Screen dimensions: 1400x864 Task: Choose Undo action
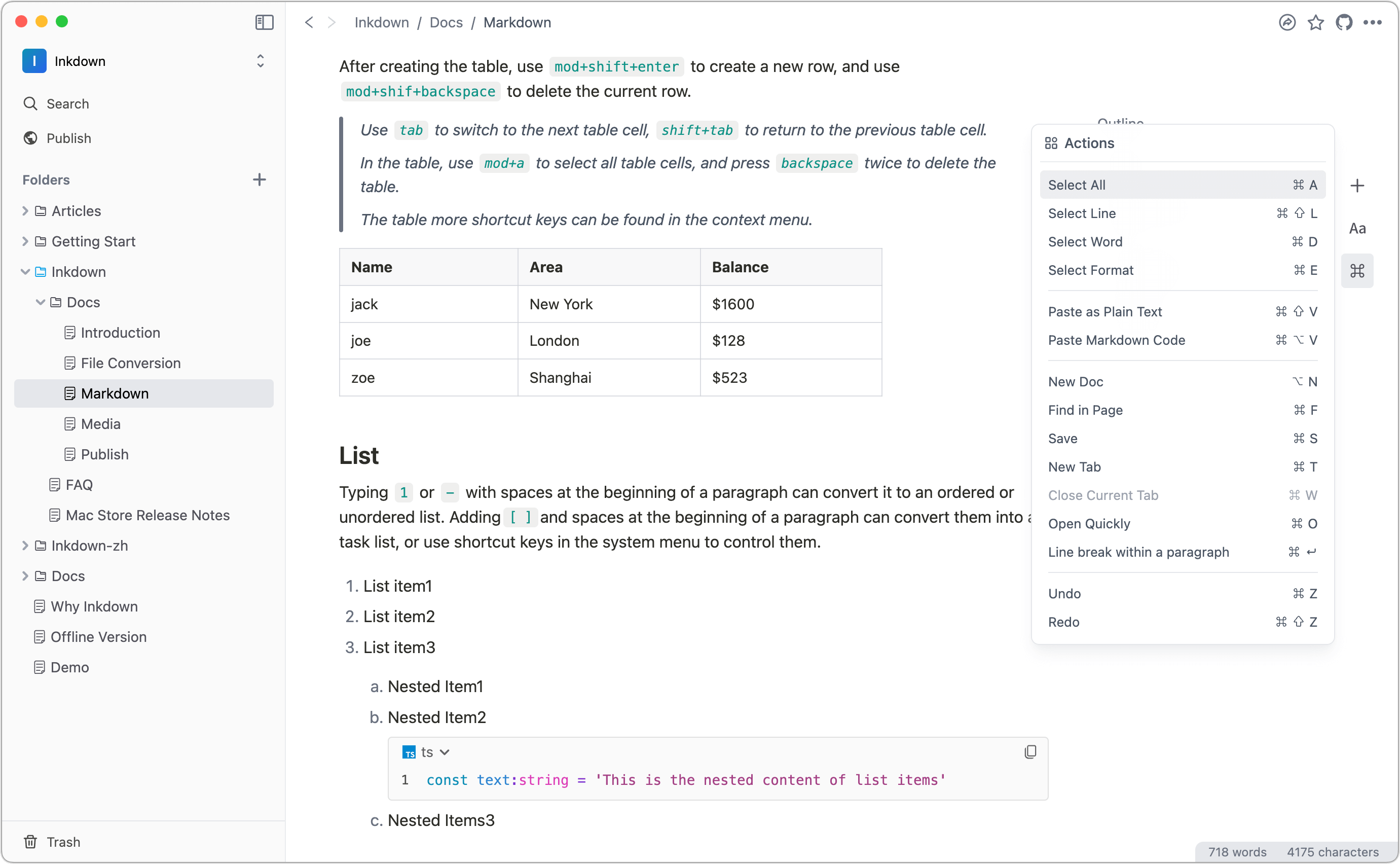tap(1183, 593)
